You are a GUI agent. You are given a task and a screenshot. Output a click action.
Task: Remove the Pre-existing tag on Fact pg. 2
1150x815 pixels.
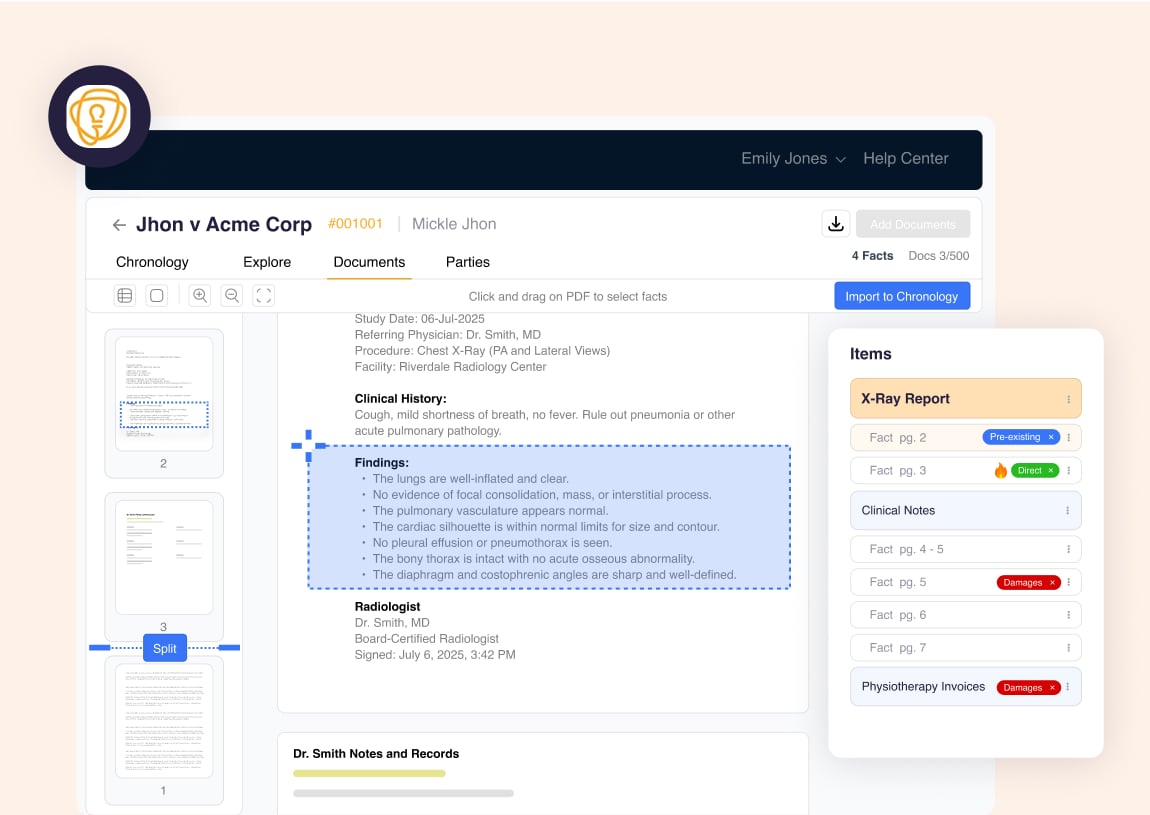pos(1051,437)
